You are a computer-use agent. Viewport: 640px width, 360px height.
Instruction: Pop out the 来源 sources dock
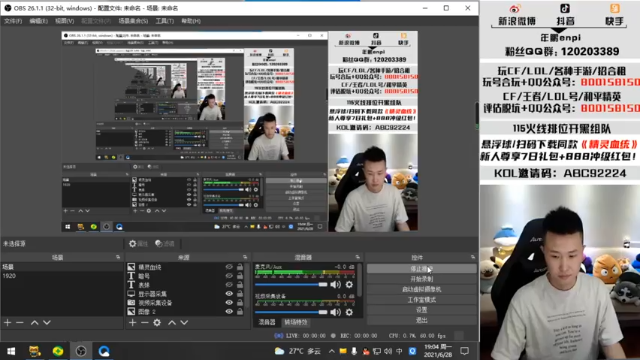(x=245, y=257)
